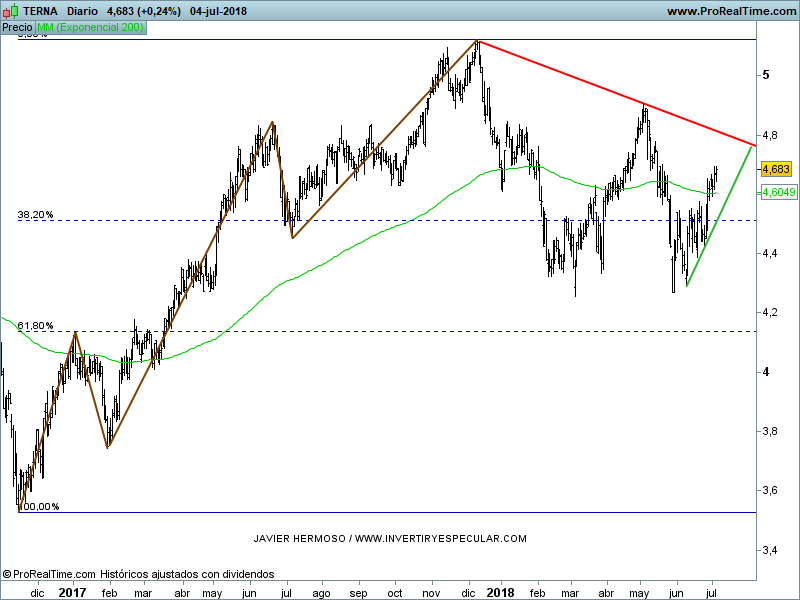Open the www.ProRealTime.com link at top right
Viewport: 800px width, 600px height.
point(730,11)
